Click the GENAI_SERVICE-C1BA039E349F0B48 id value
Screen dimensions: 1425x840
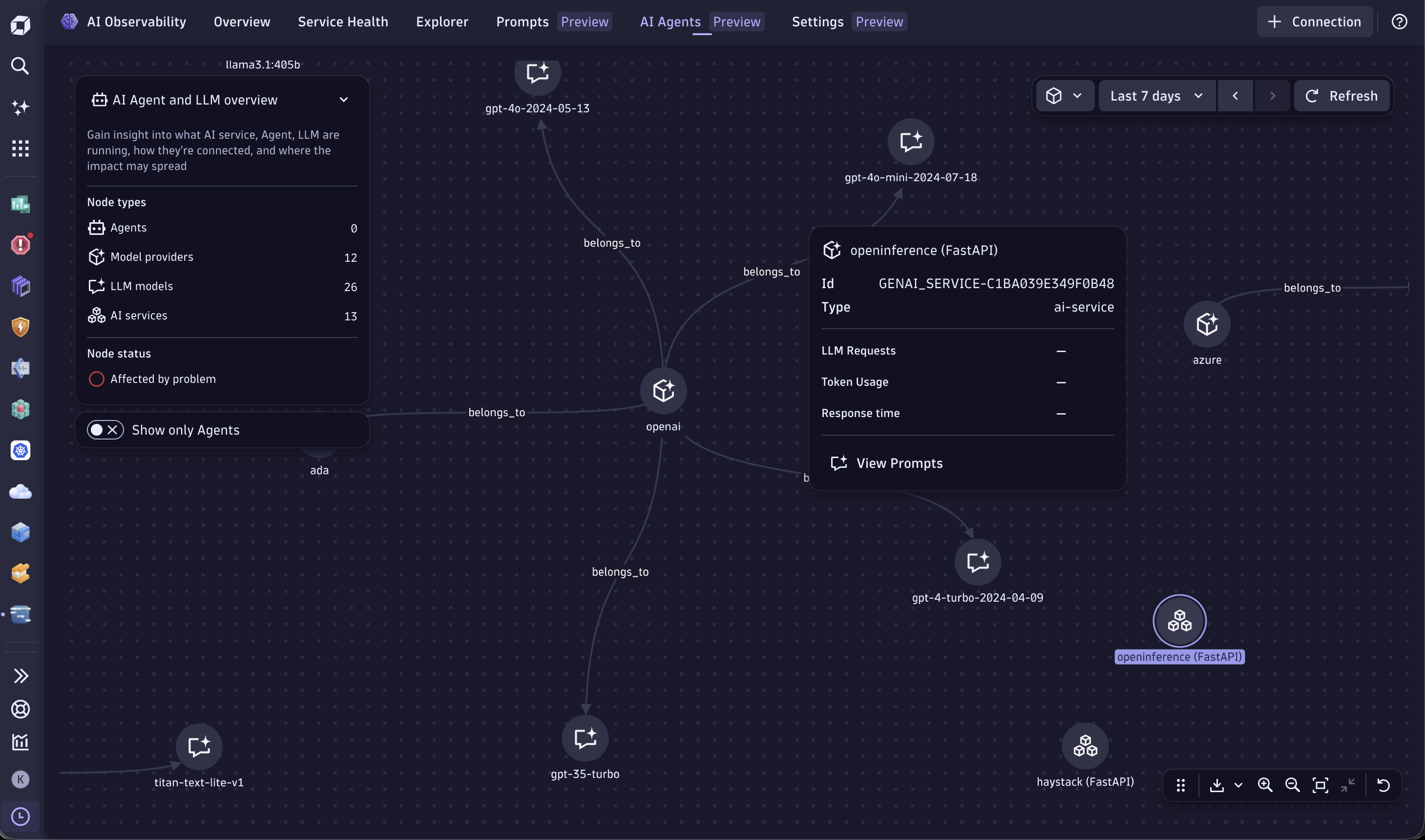(996, 283)
